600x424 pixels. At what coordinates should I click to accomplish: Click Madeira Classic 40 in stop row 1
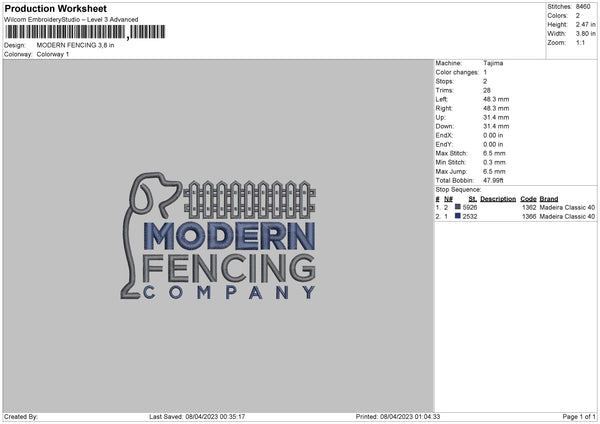567,207
